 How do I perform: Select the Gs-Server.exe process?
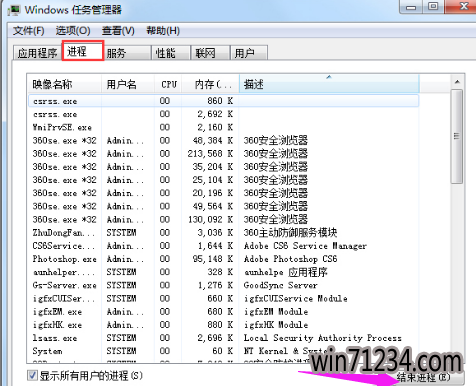click(223, 285)
